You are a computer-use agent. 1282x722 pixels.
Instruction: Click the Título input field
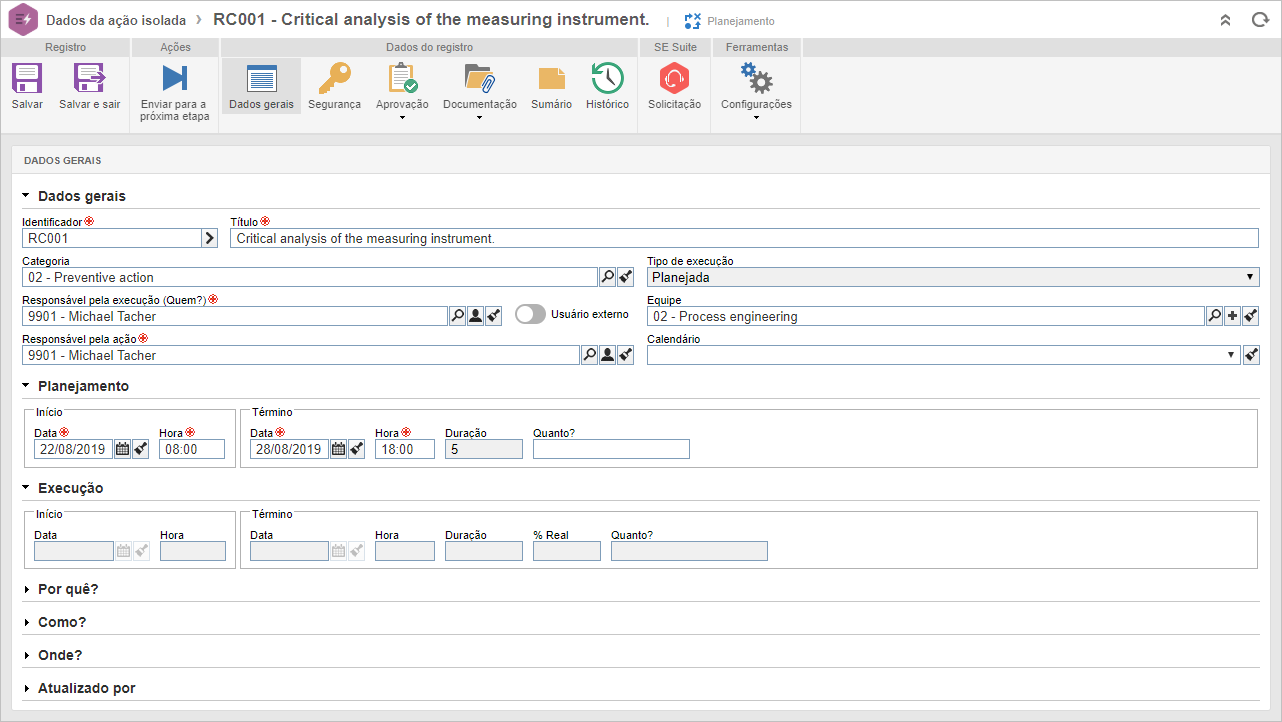[744, 238]
